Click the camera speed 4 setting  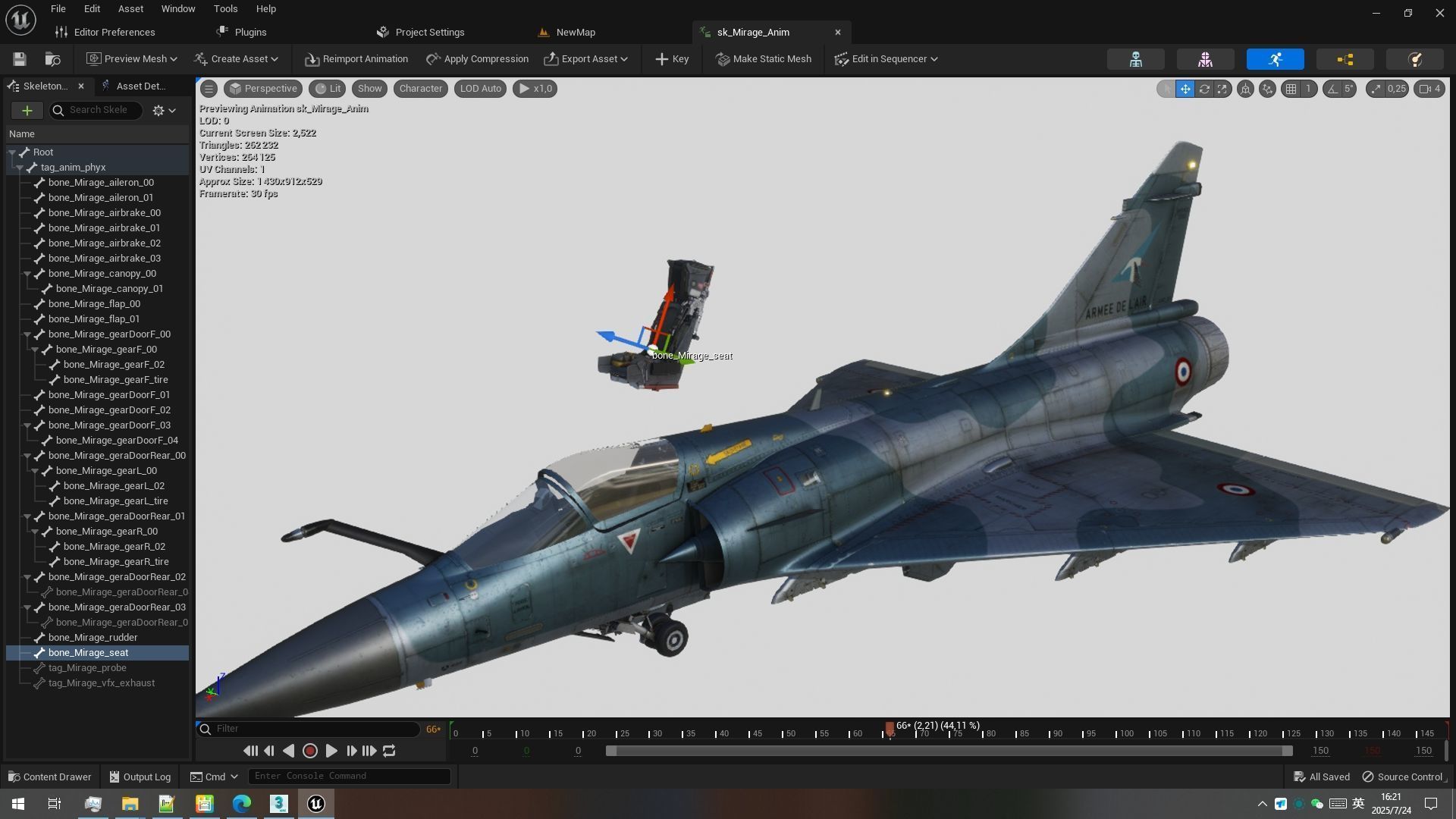pyautogui.click(x=1429, y=89)
